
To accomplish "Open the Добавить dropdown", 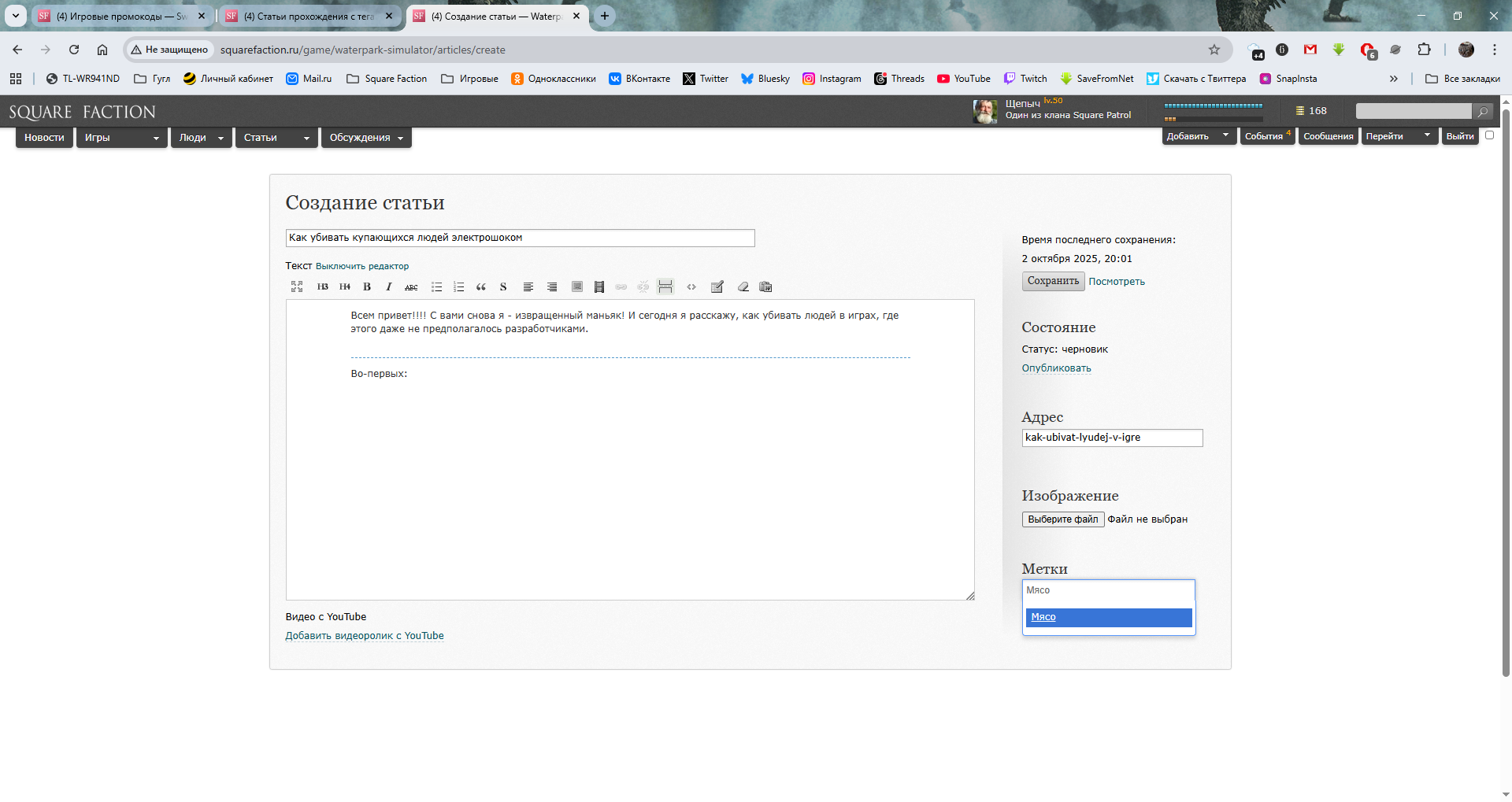I will (1197, 136).
